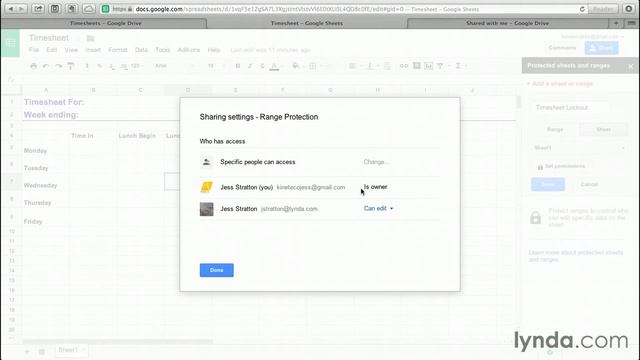Image resolution: width=640 pixels, height=360 pixels.
Task: Click the move-to-folder icon beside title
Action: pos(91,38)
